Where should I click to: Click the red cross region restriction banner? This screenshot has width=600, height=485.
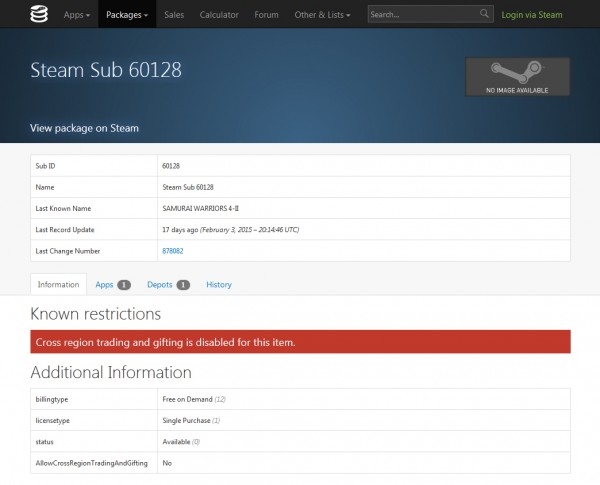300,342
